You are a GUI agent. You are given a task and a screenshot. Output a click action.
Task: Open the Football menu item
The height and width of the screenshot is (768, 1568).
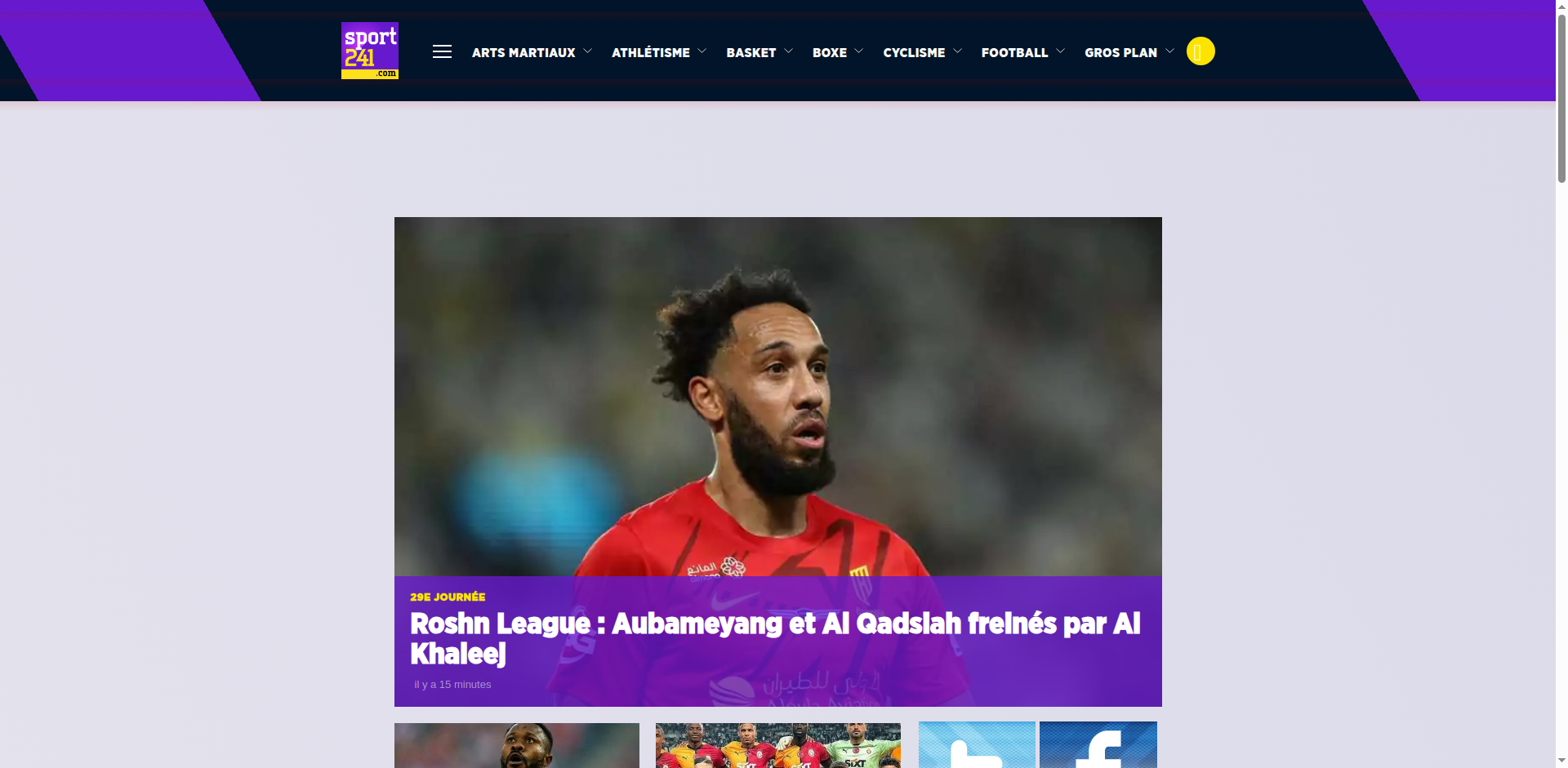click(x=1014, y=52)
